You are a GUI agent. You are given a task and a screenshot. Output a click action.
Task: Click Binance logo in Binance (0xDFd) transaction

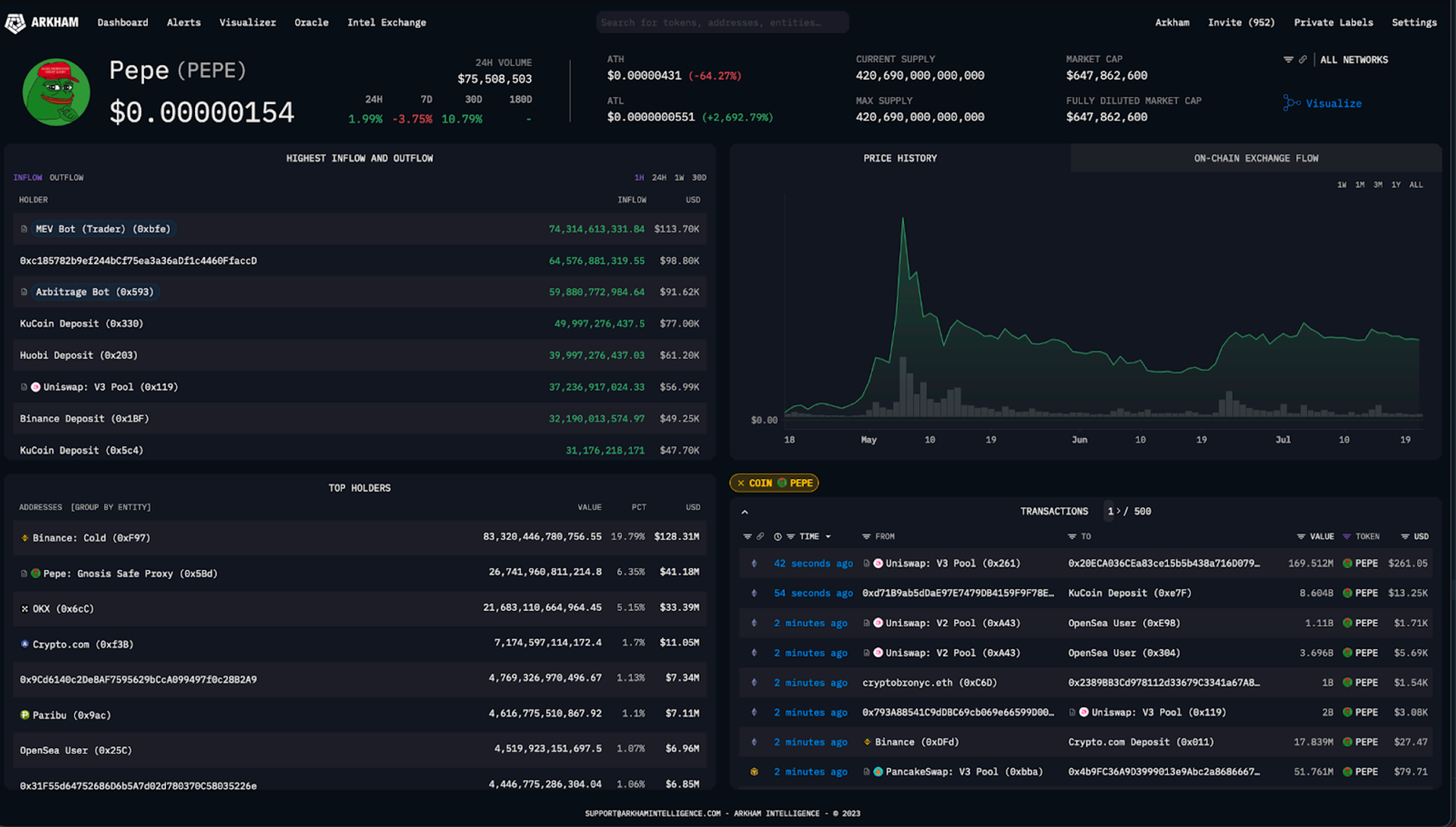tap(868, 743)
